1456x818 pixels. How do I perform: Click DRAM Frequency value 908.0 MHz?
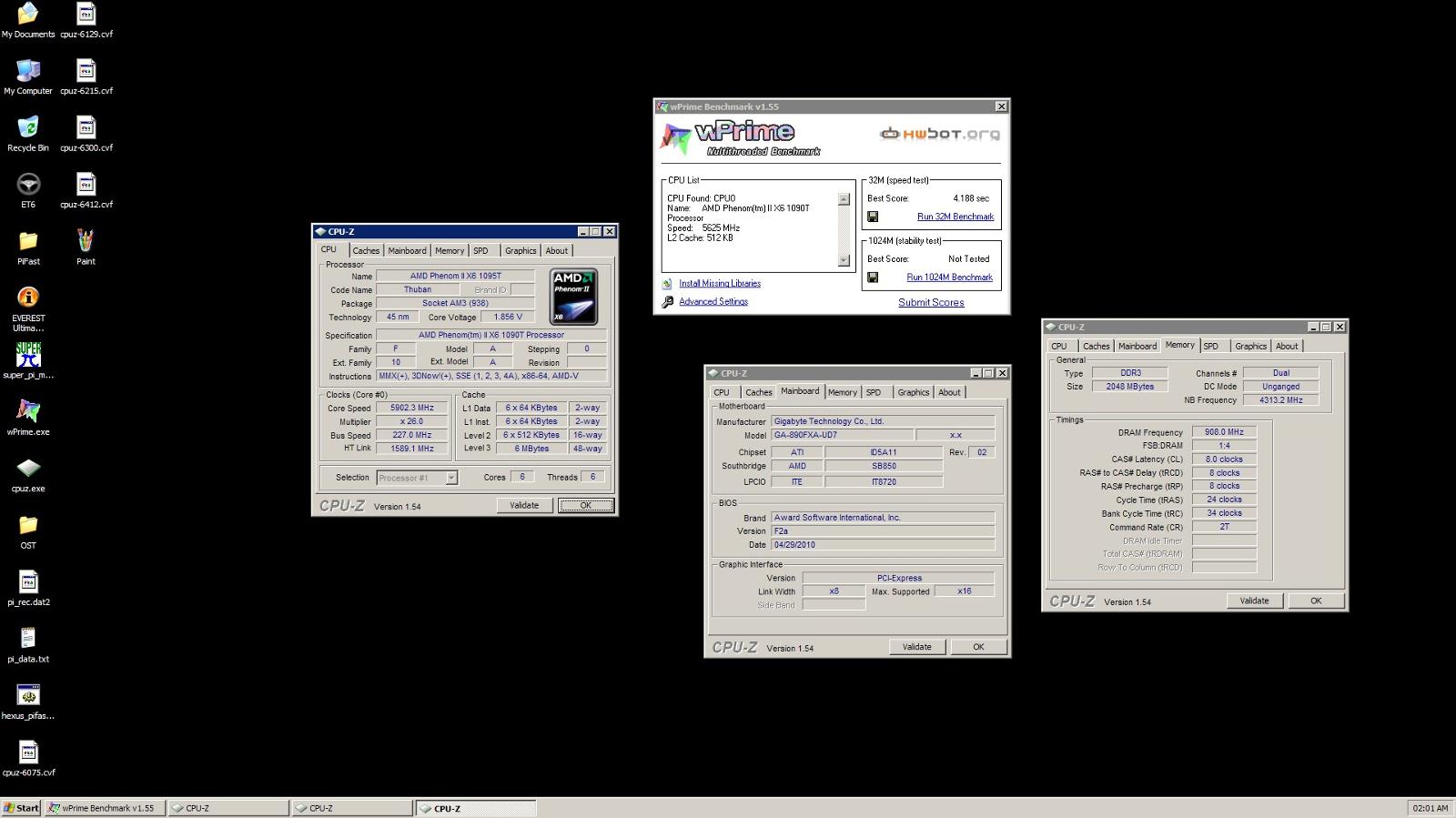pos(1224,432)
